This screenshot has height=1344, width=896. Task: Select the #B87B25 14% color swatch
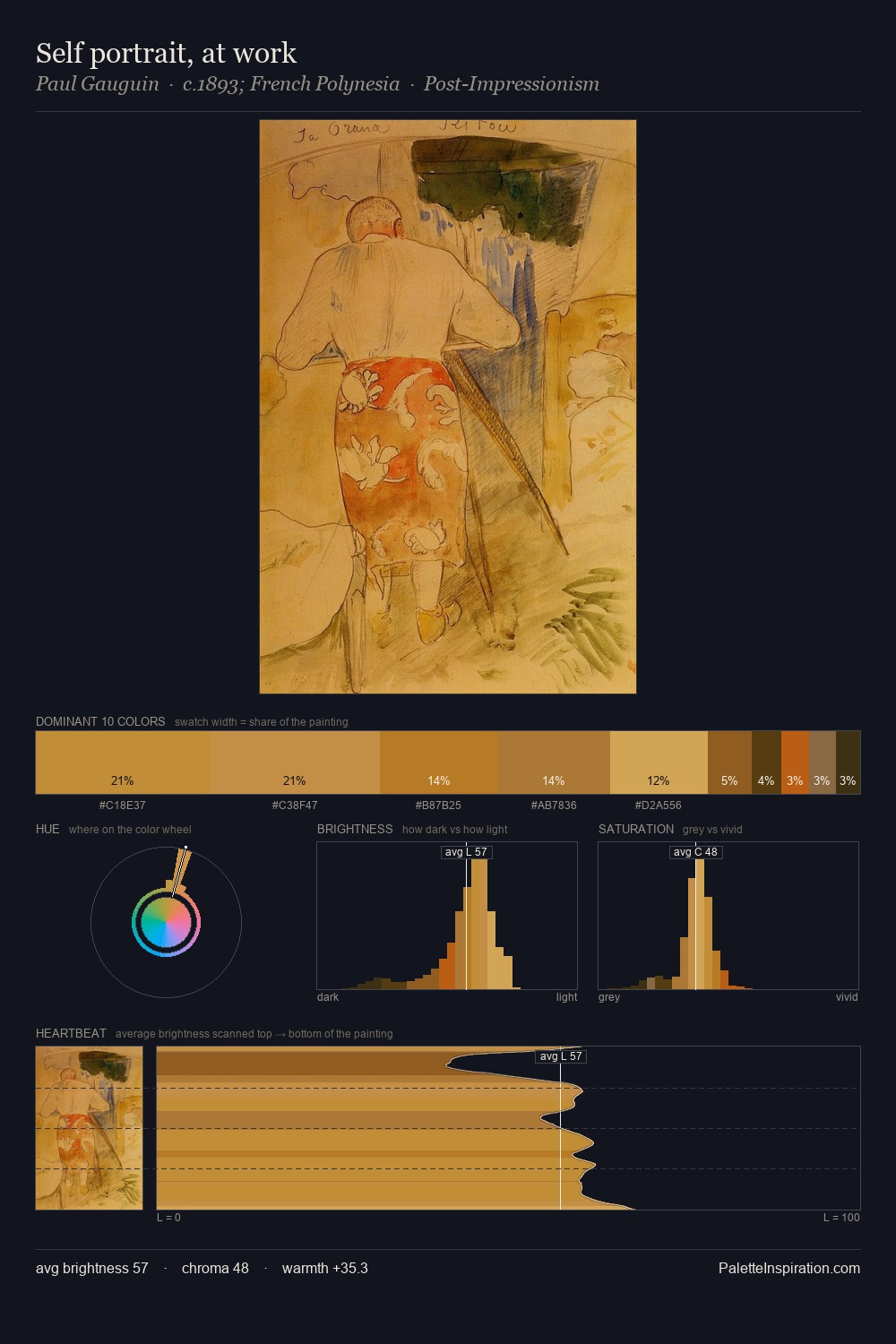(439, 762)
